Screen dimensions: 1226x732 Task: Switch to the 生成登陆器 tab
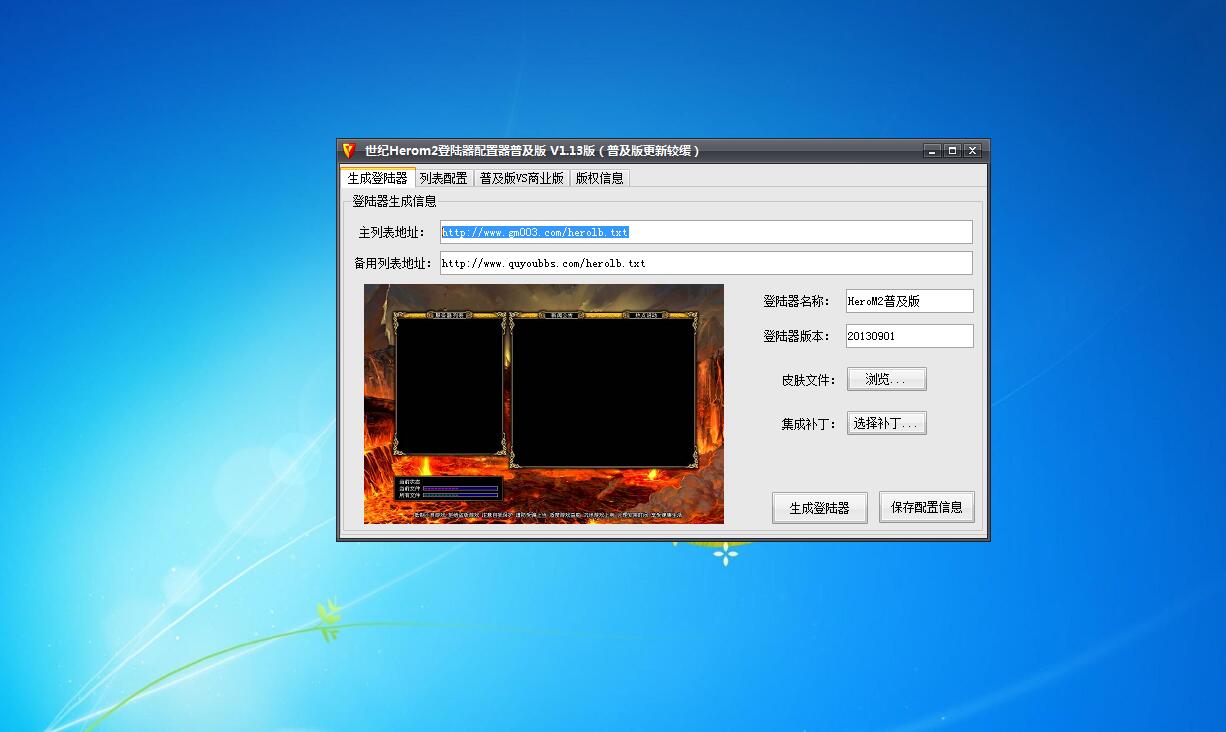coord(377,178)
